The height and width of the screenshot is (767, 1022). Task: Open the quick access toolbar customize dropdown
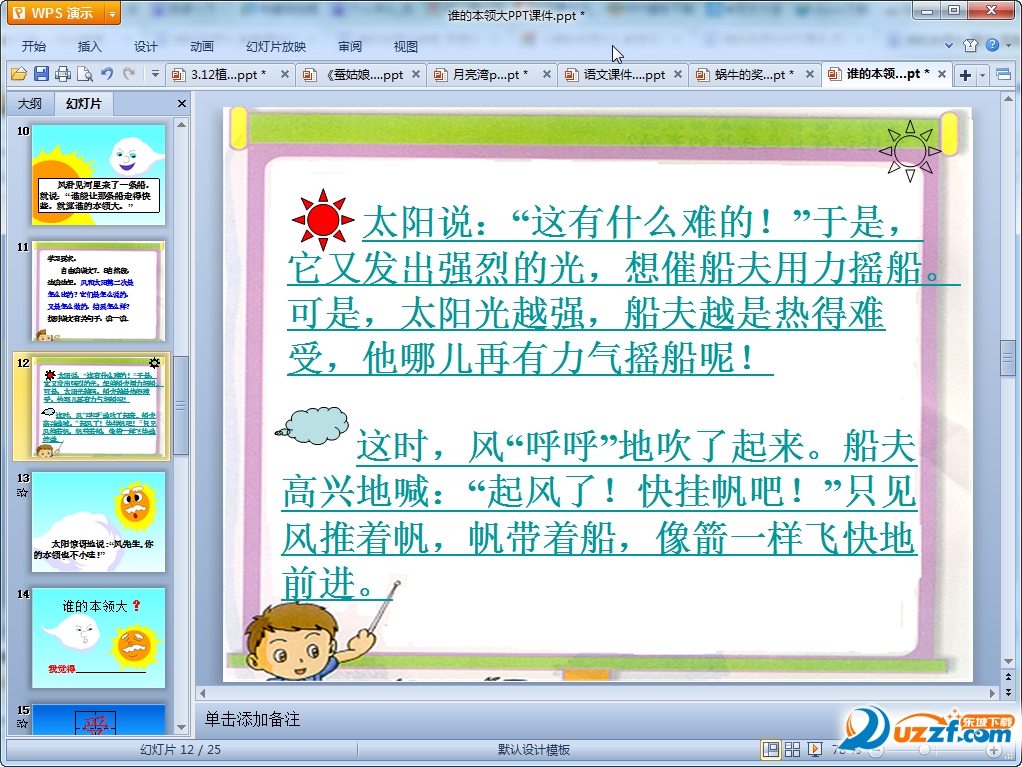155,74
